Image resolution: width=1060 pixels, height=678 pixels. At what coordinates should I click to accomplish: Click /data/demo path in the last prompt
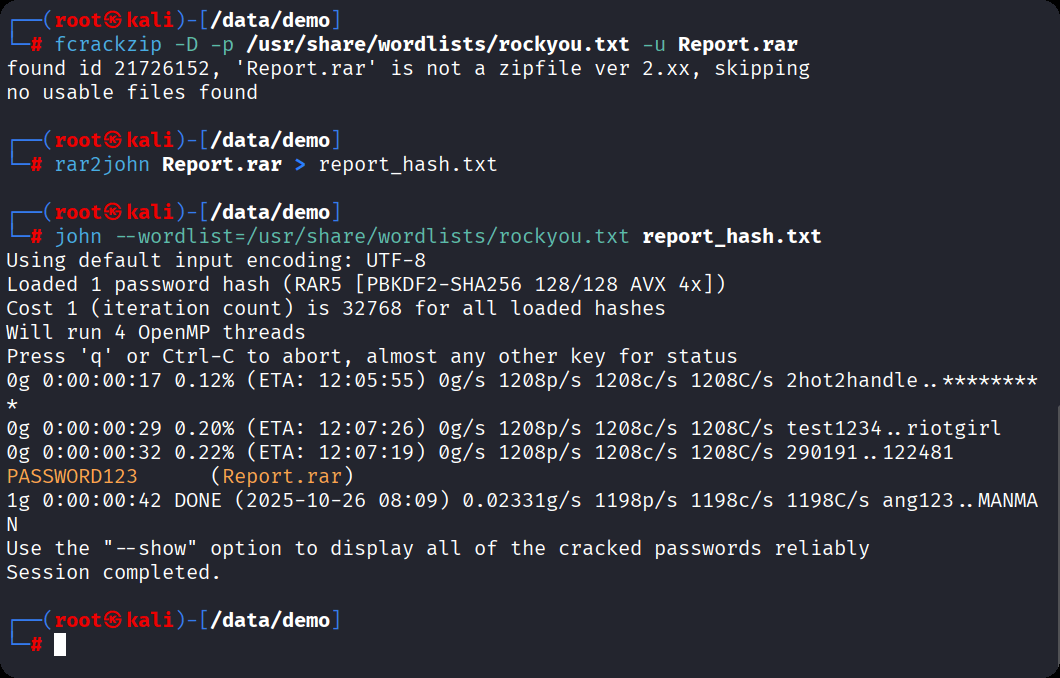pyautogui.click(x=269, y=621)
